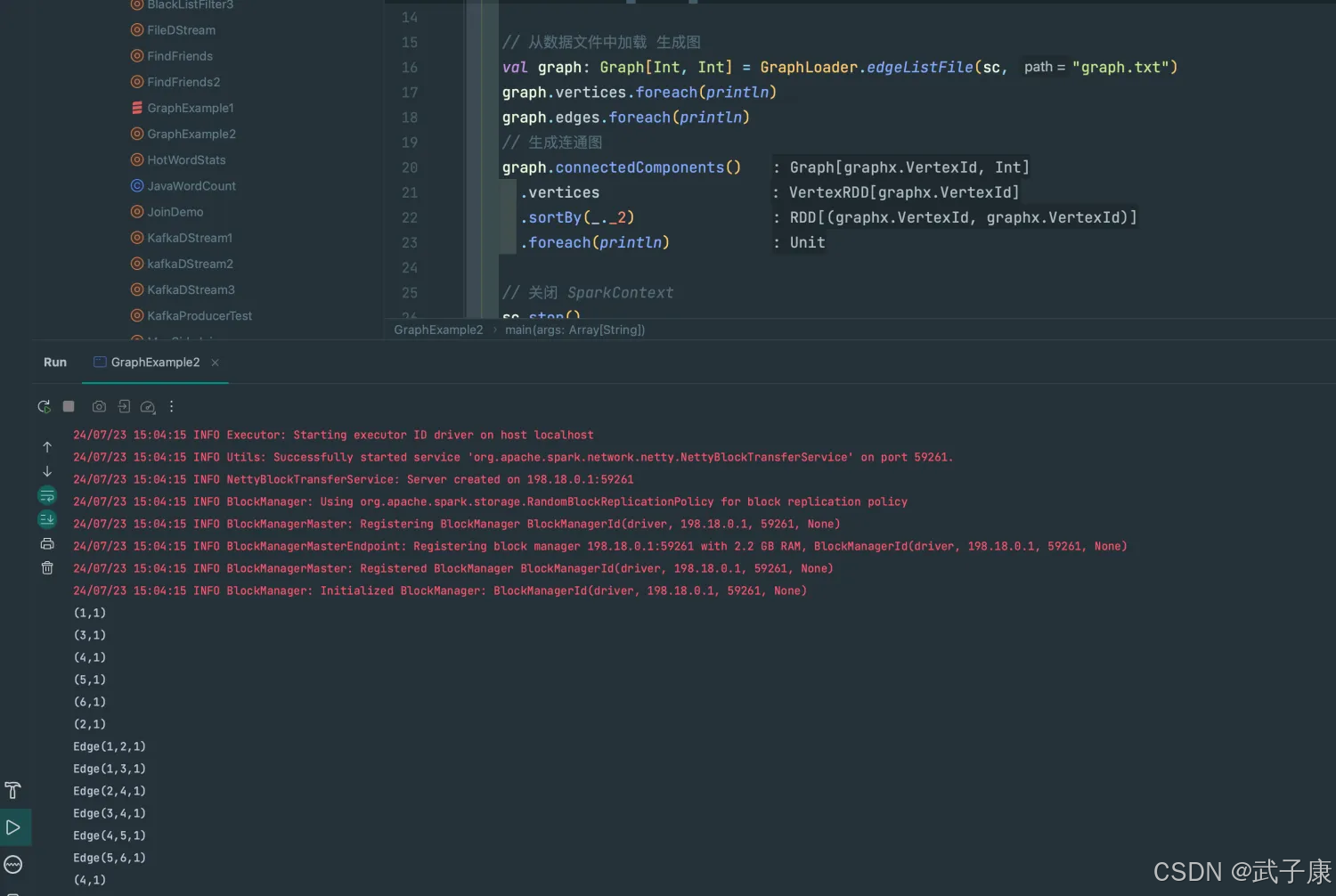This screenshot has width=1336, height=896.
Task: Click the down arrow in console gutter
Action: tap(47, 471)
